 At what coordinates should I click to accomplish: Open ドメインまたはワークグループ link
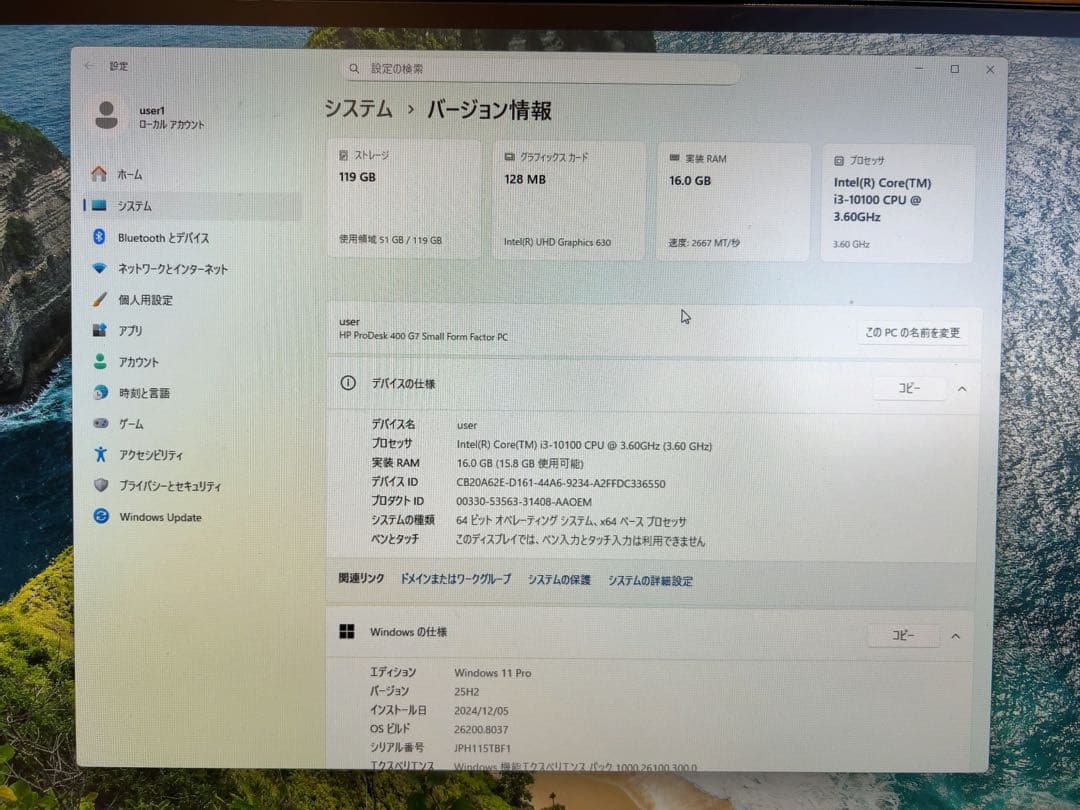pos(456,579)
